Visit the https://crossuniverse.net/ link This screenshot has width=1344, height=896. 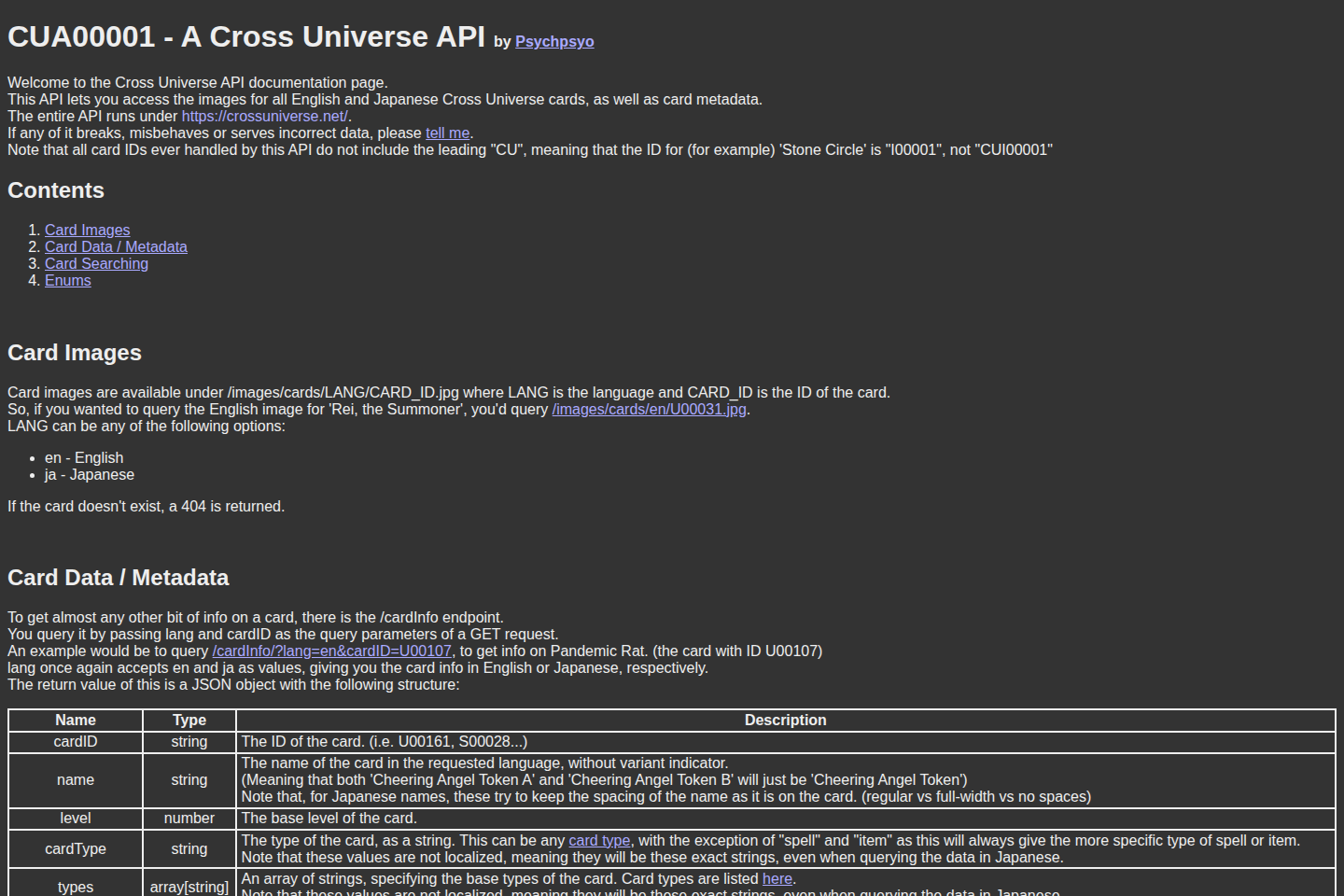point(264,116)
